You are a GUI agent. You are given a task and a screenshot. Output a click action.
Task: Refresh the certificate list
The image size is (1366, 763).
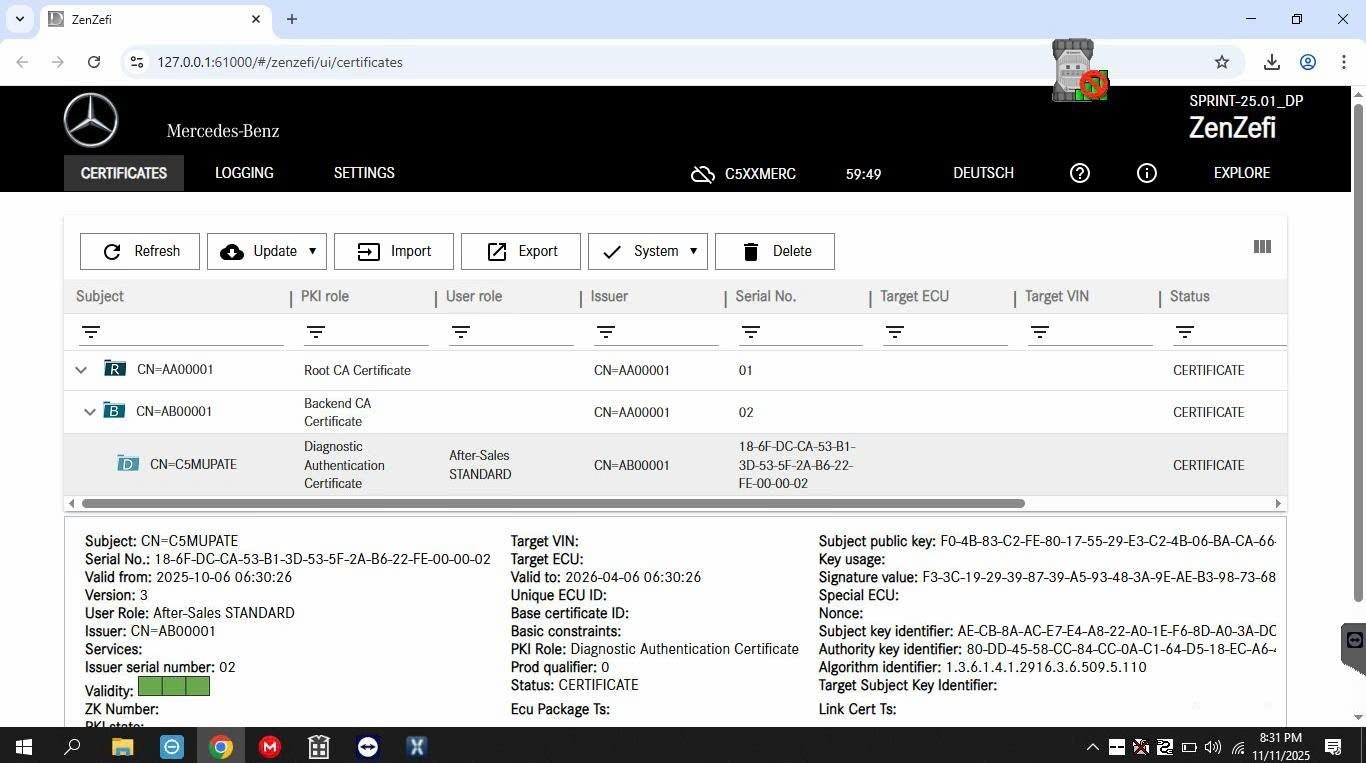[x=139, y=251]
